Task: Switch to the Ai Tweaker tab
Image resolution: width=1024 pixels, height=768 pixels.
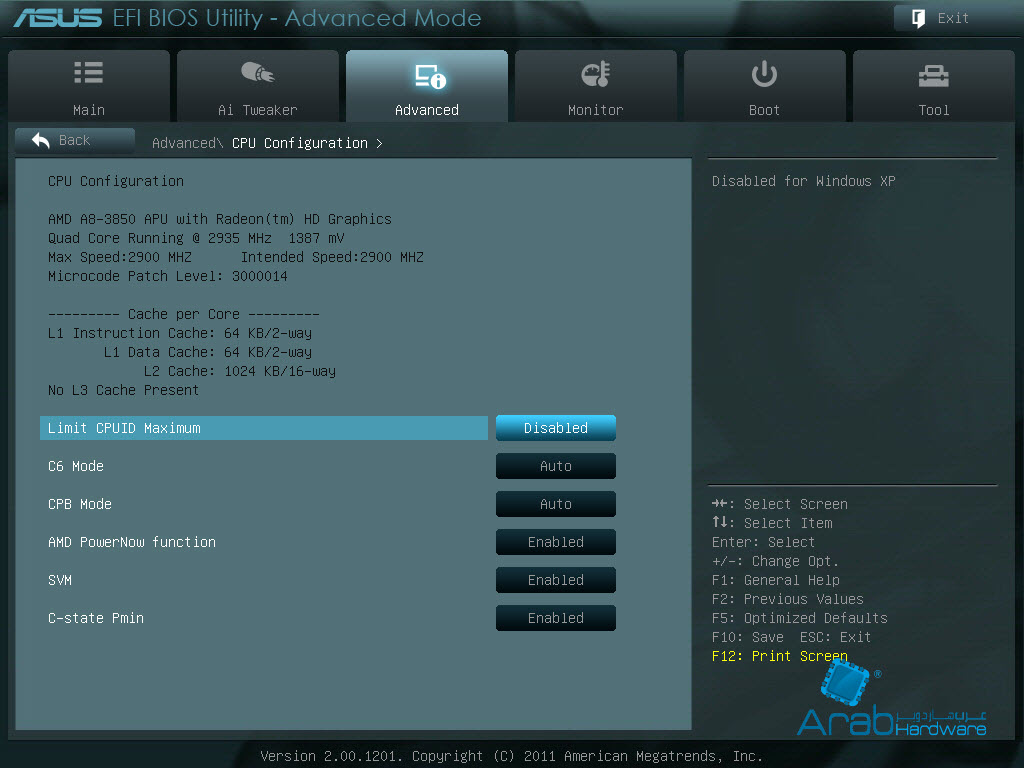Action: [258, 86]
